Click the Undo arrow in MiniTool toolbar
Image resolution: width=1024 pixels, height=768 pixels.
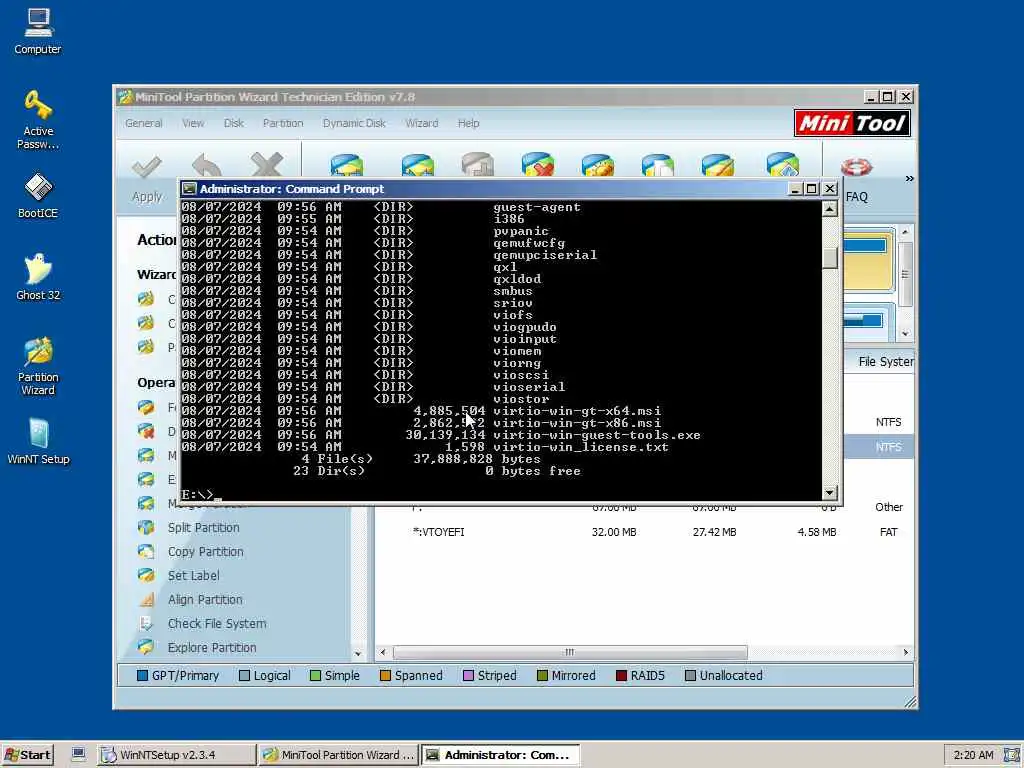pyautogui.click(x=206, y=166)
